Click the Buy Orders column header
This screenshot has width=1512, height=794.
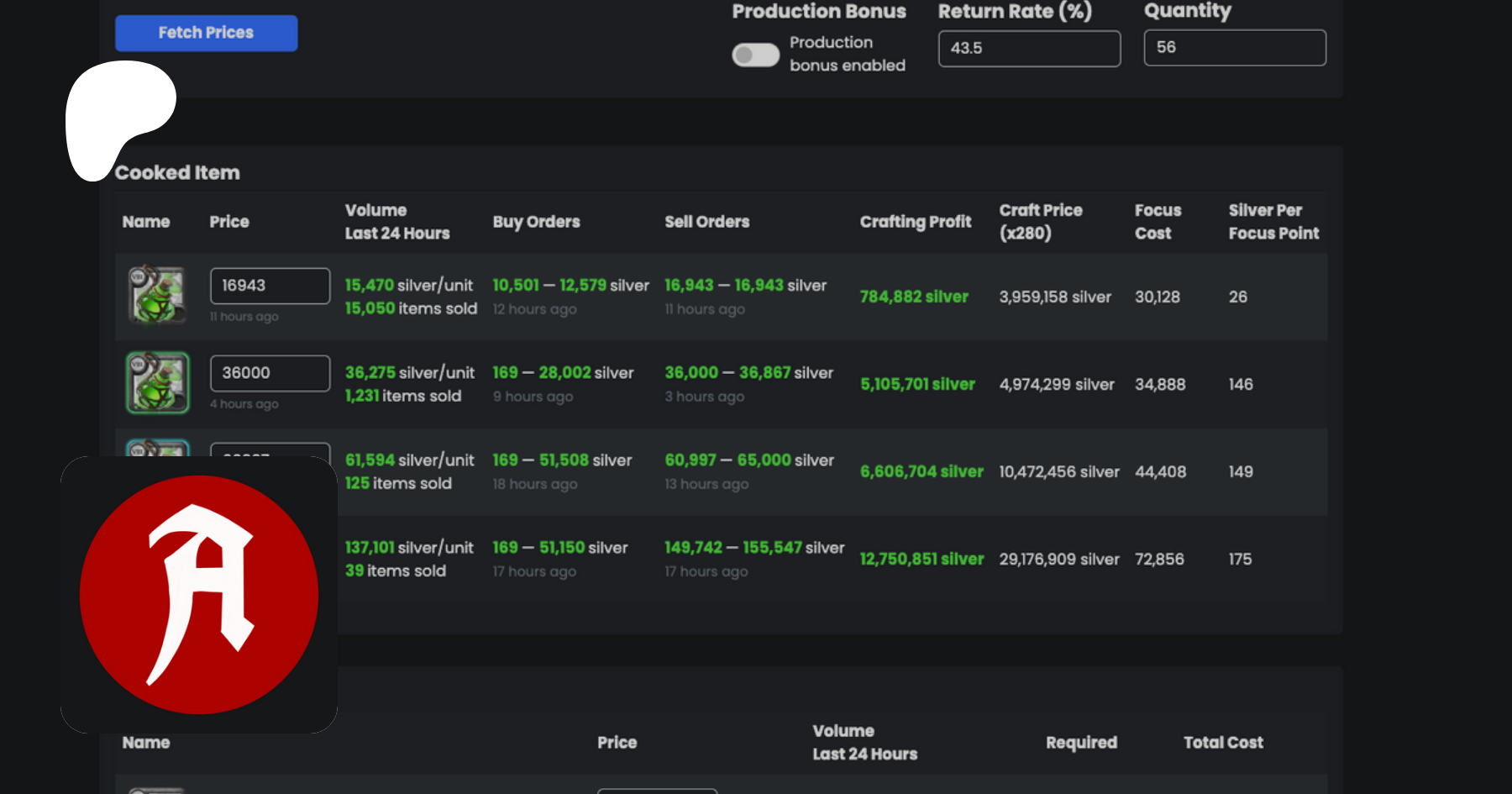(x=536, y=222)
